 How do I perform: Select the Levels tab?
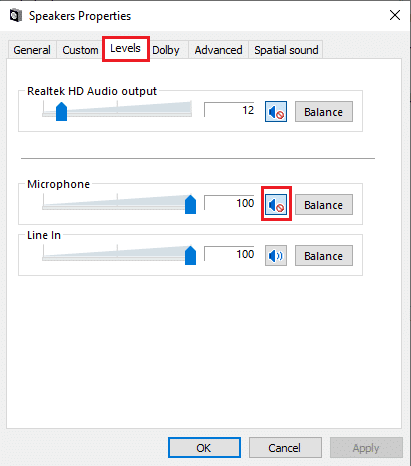point(125,49)
